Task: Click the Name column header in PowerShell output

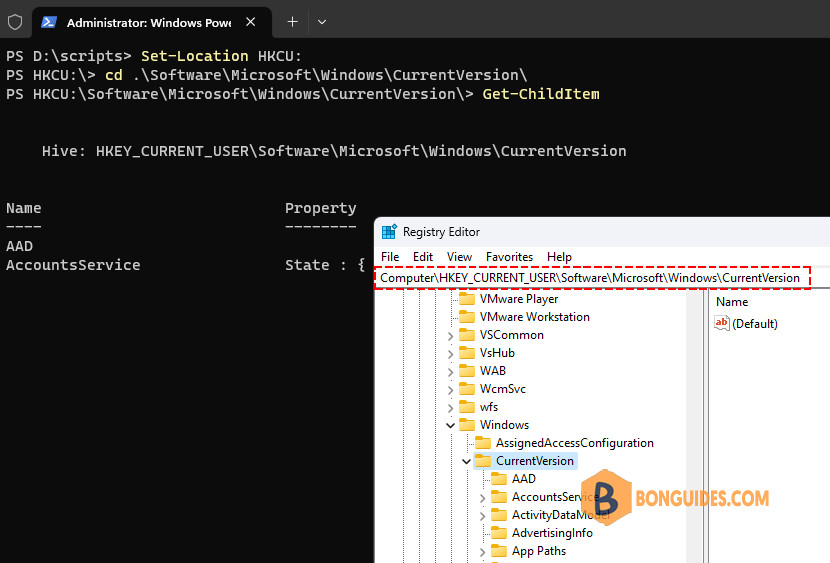Action: click(x=24, y=208)
